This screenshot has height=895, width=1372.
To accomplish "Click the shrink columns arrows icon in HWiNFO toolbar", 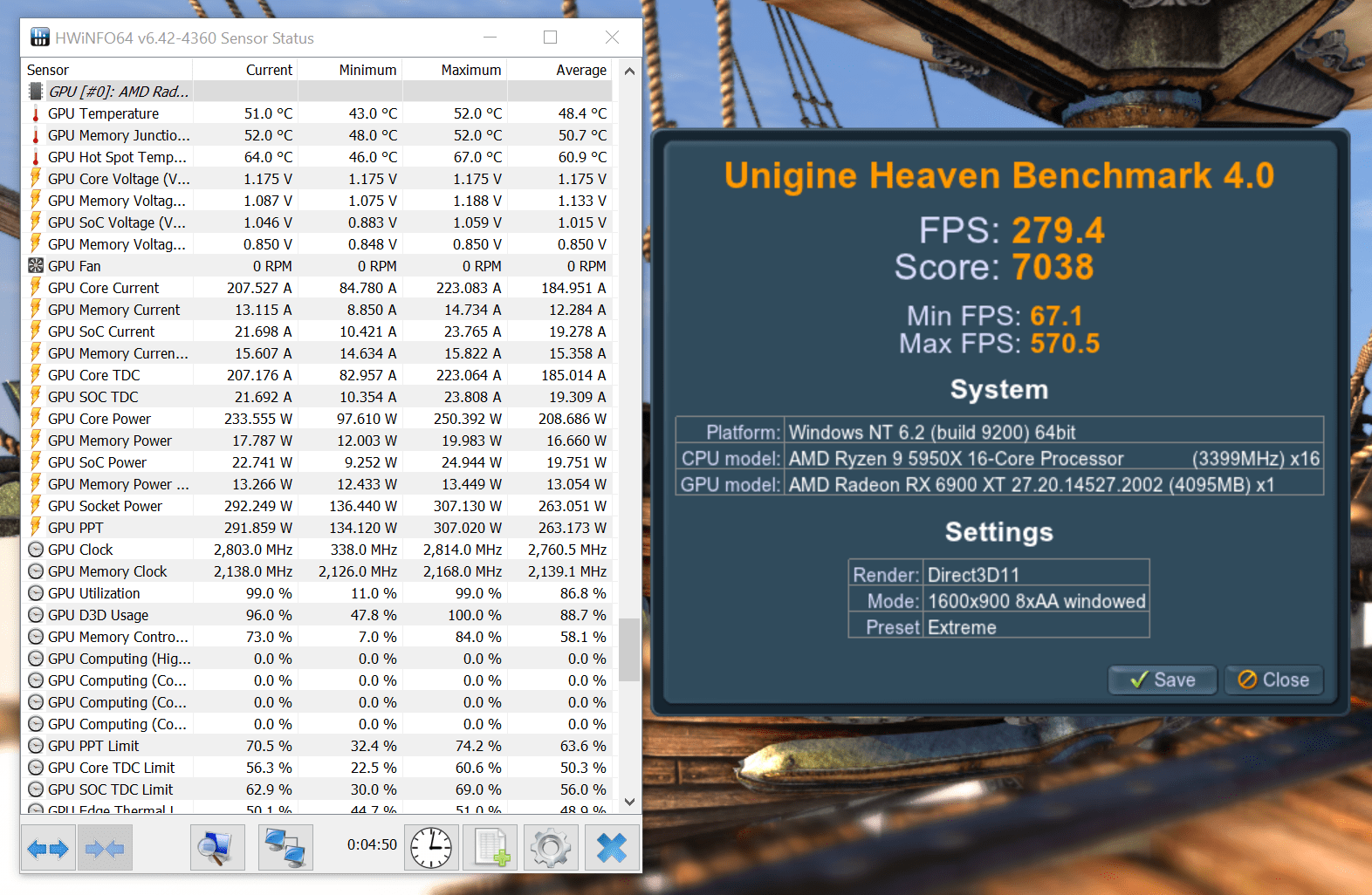I will click(106, 848).
